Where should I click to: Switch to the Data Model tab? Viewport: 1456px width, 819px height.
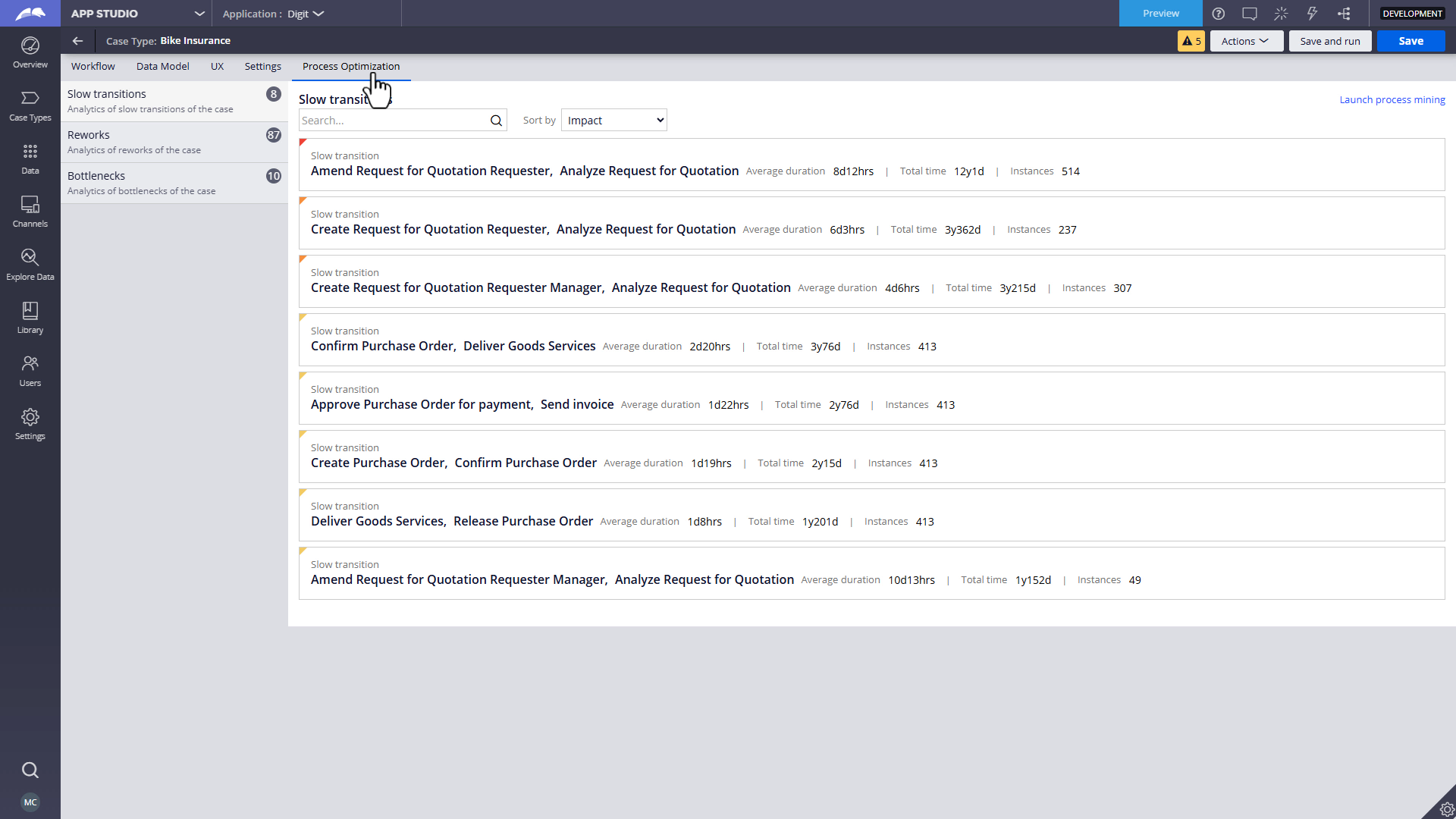[162, 67]
